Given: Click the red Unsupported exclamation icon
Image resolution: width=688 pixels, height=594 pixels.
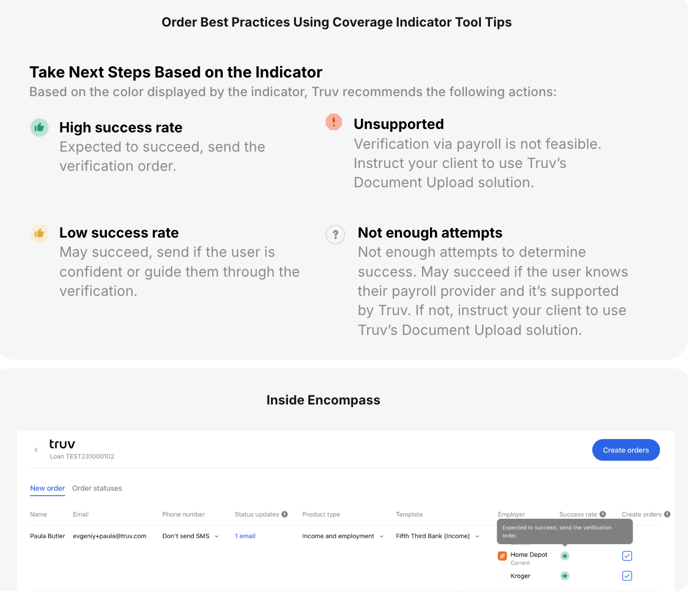Looking at the screenshot, I should [x=333, y=122].
